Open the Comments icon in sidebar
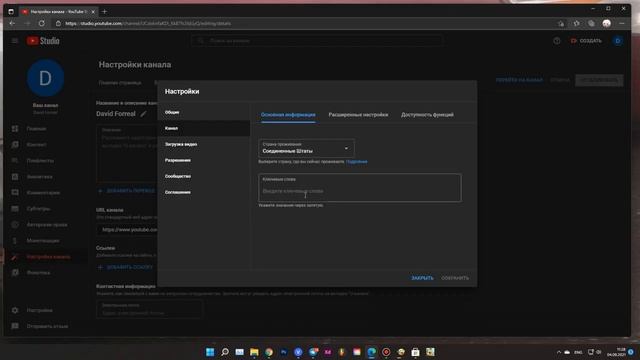640x360 pixels. click(x=15, y=193)
